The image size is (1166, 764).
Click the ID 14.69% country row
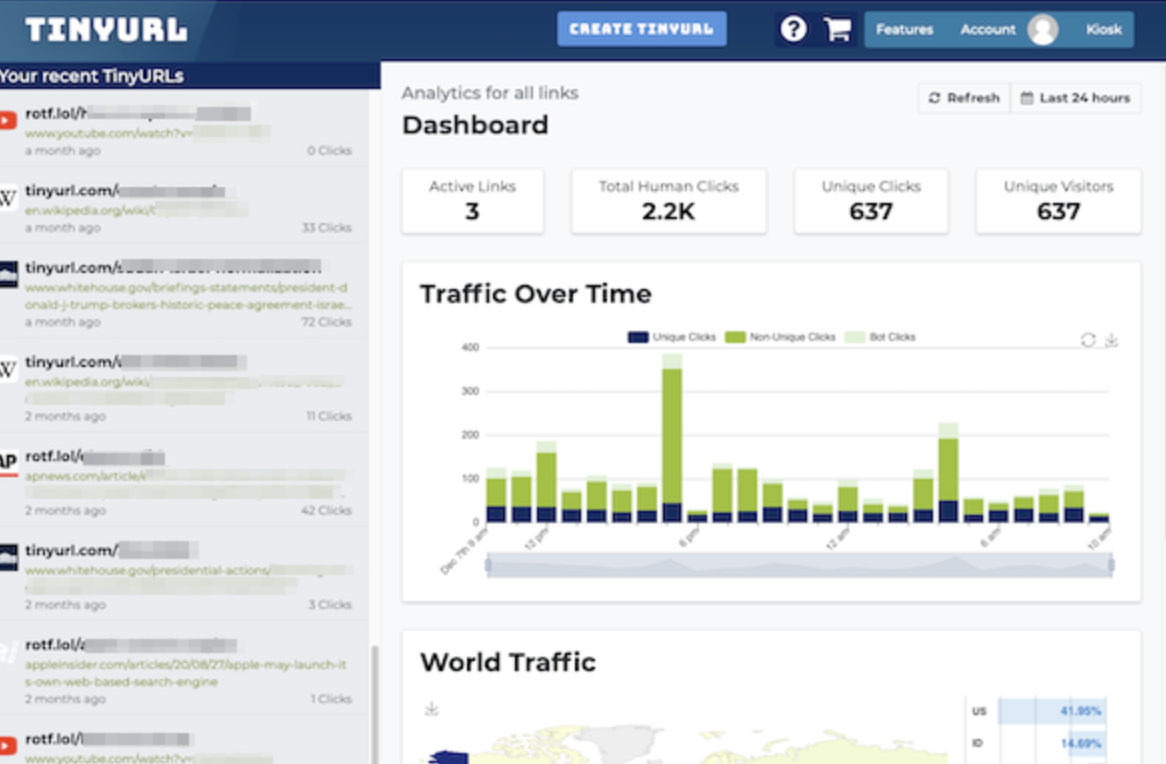(x=1037, y=743)
